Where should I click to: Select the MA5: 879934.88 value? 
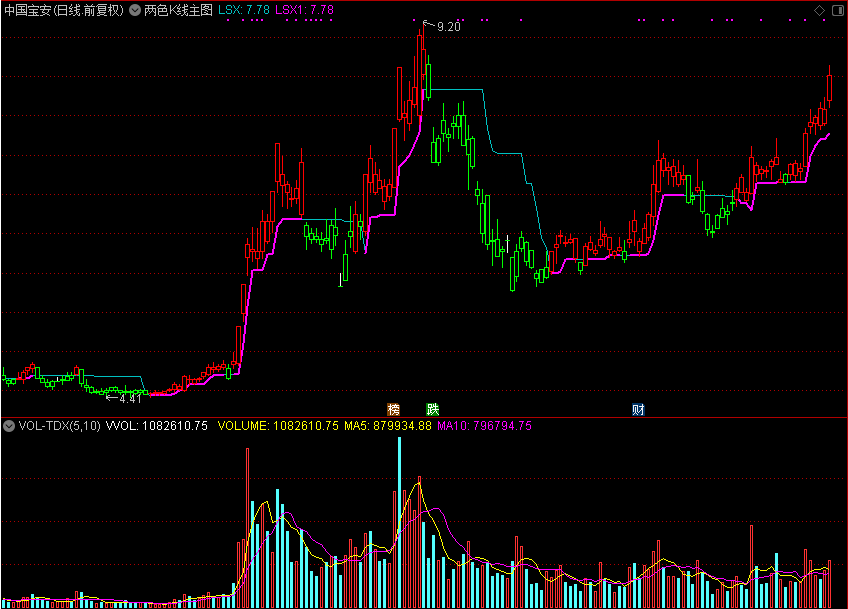pos(388,426)
